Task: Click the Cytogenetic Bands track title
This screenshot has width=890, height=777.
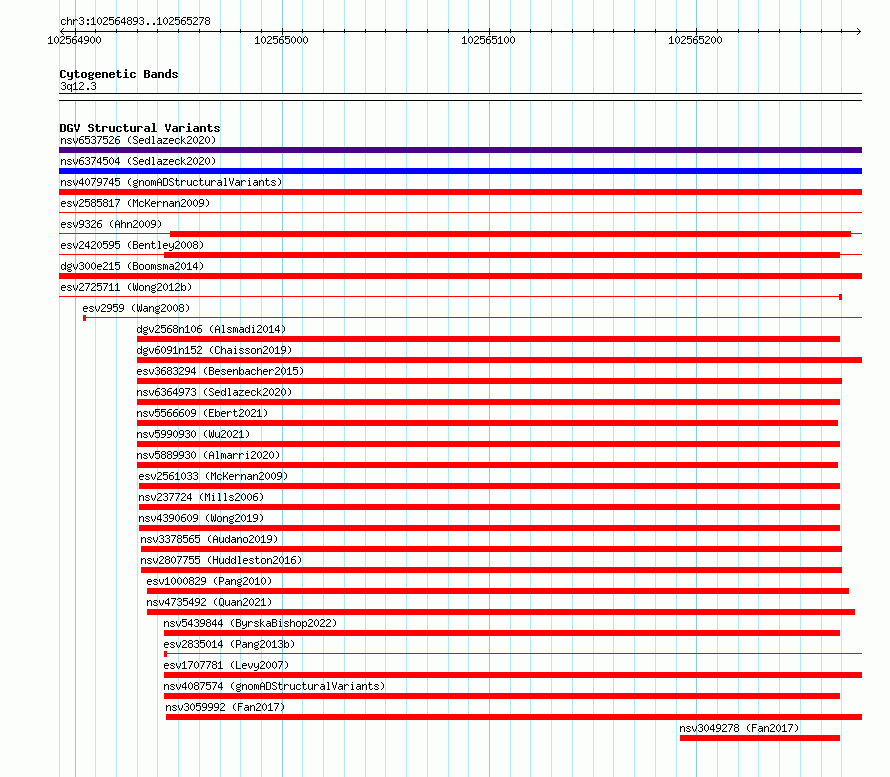Action: pos(119,74)
